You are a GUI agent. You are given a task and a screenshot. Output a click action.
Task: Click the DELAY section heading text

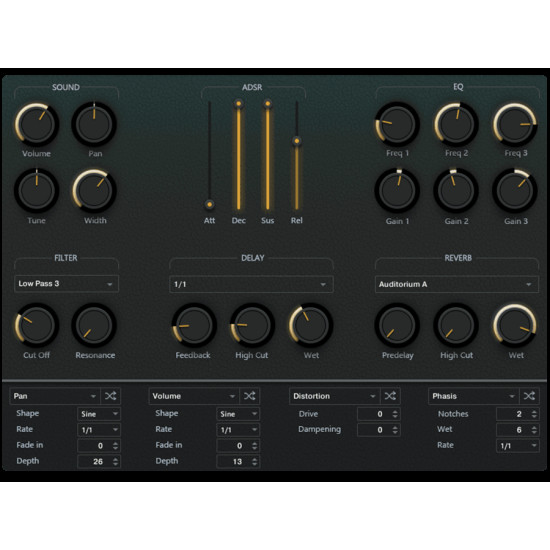[x=253, y=258]
